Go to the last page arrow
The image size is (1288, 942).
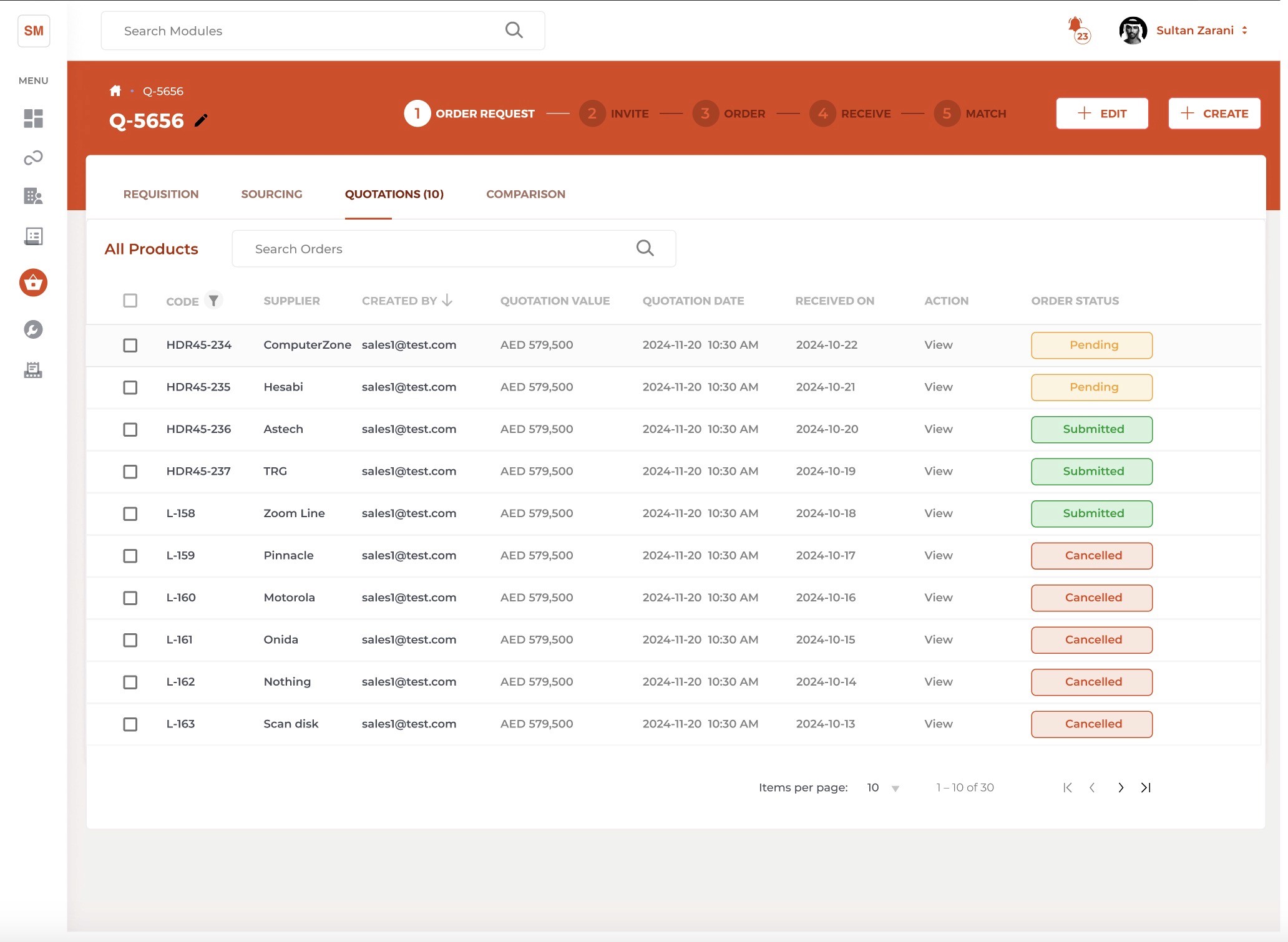pyautogui.click(x=1146, y=787)
